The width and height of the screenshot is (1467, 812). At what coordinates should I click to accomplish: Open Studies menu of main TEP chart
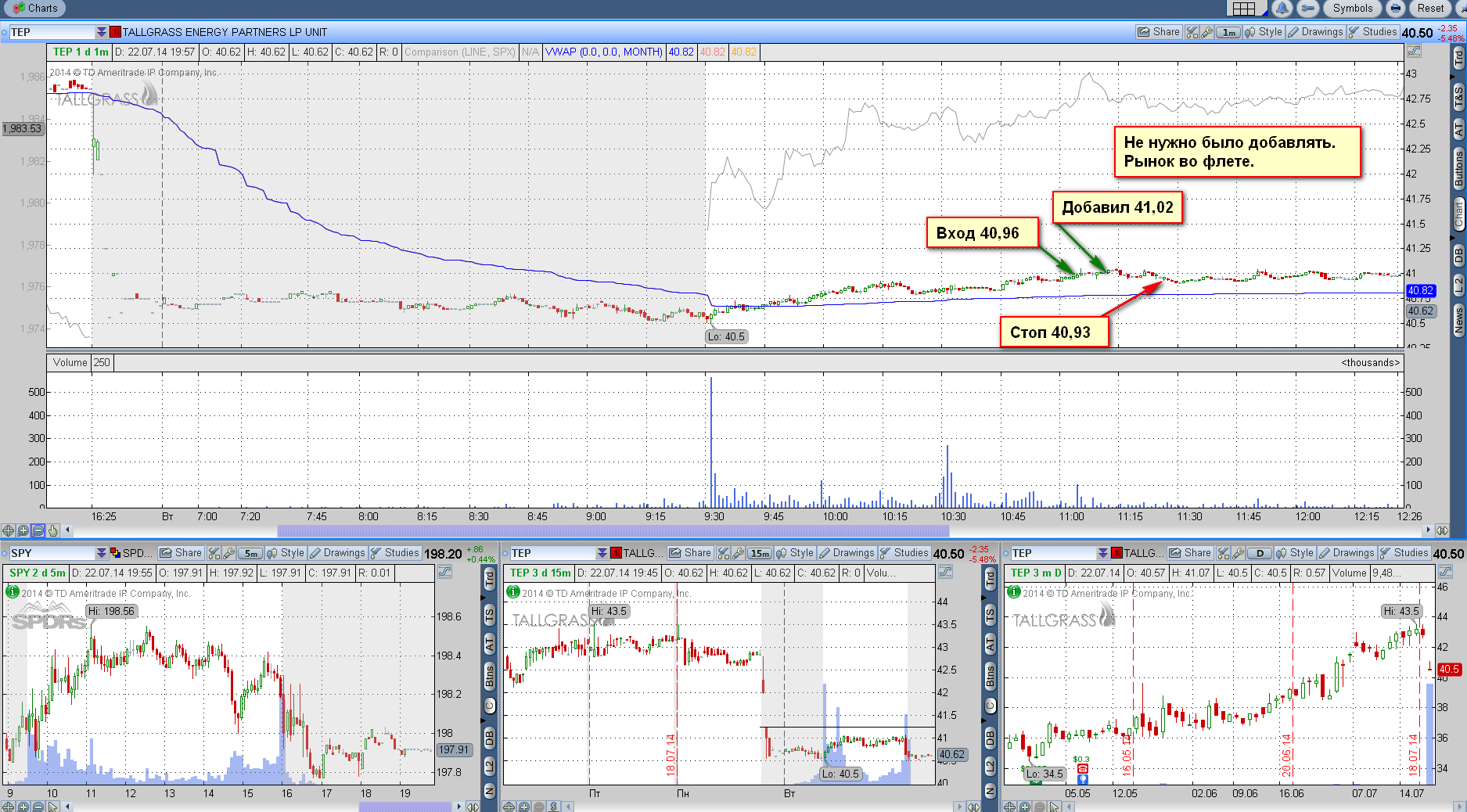tap(1372, 32)
